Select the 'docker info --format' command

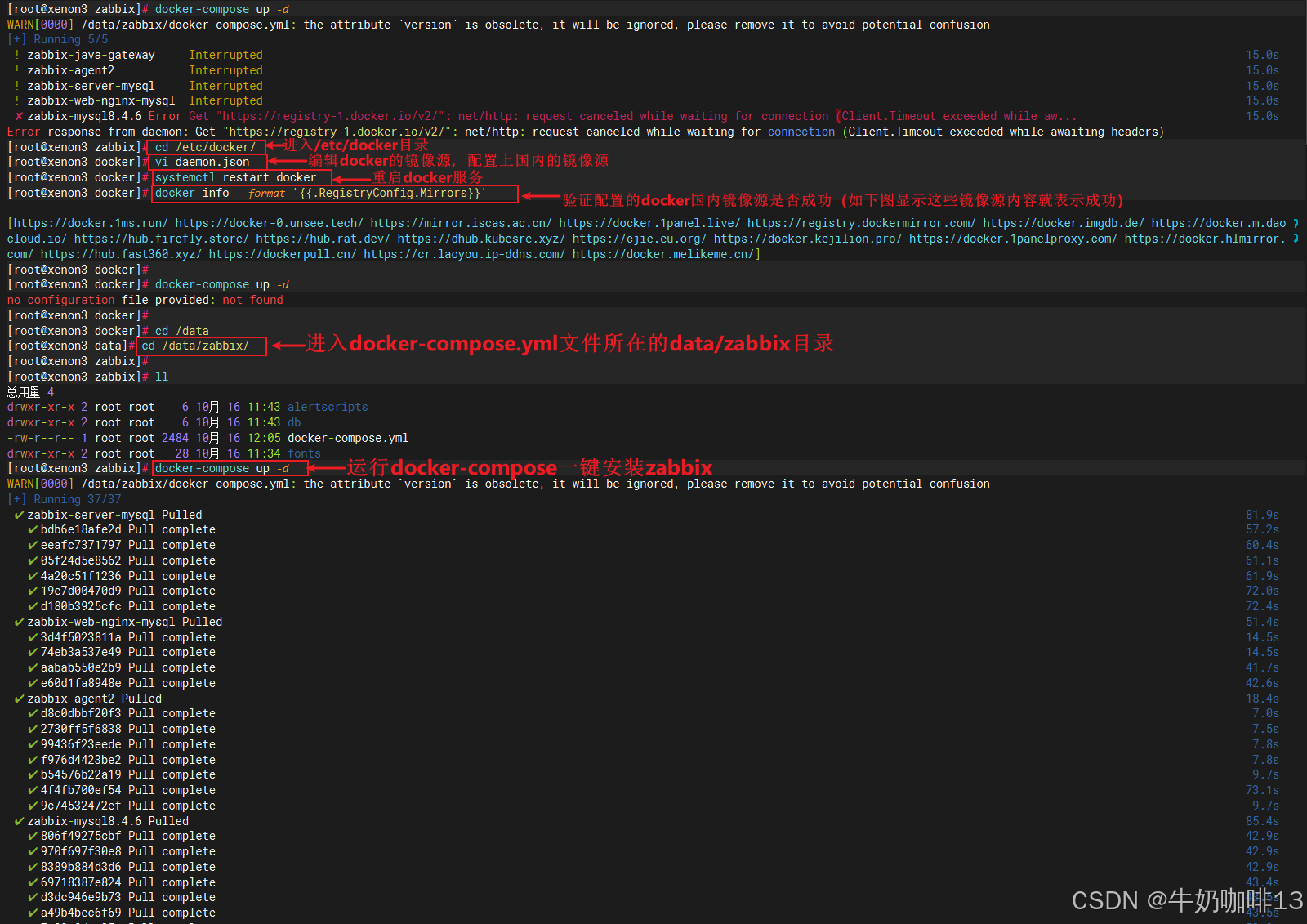pos(320,193)
